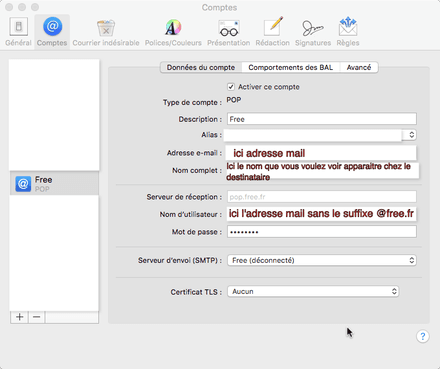Remove account with minus button

pyautogui.click(x=37, y=317)
